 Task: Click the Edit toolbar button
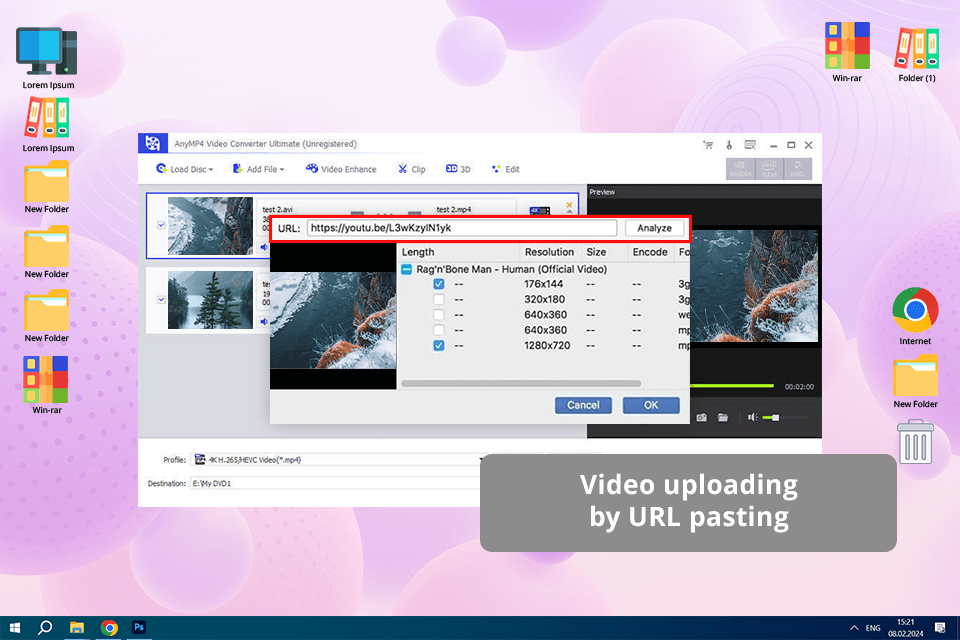[505, 169]
